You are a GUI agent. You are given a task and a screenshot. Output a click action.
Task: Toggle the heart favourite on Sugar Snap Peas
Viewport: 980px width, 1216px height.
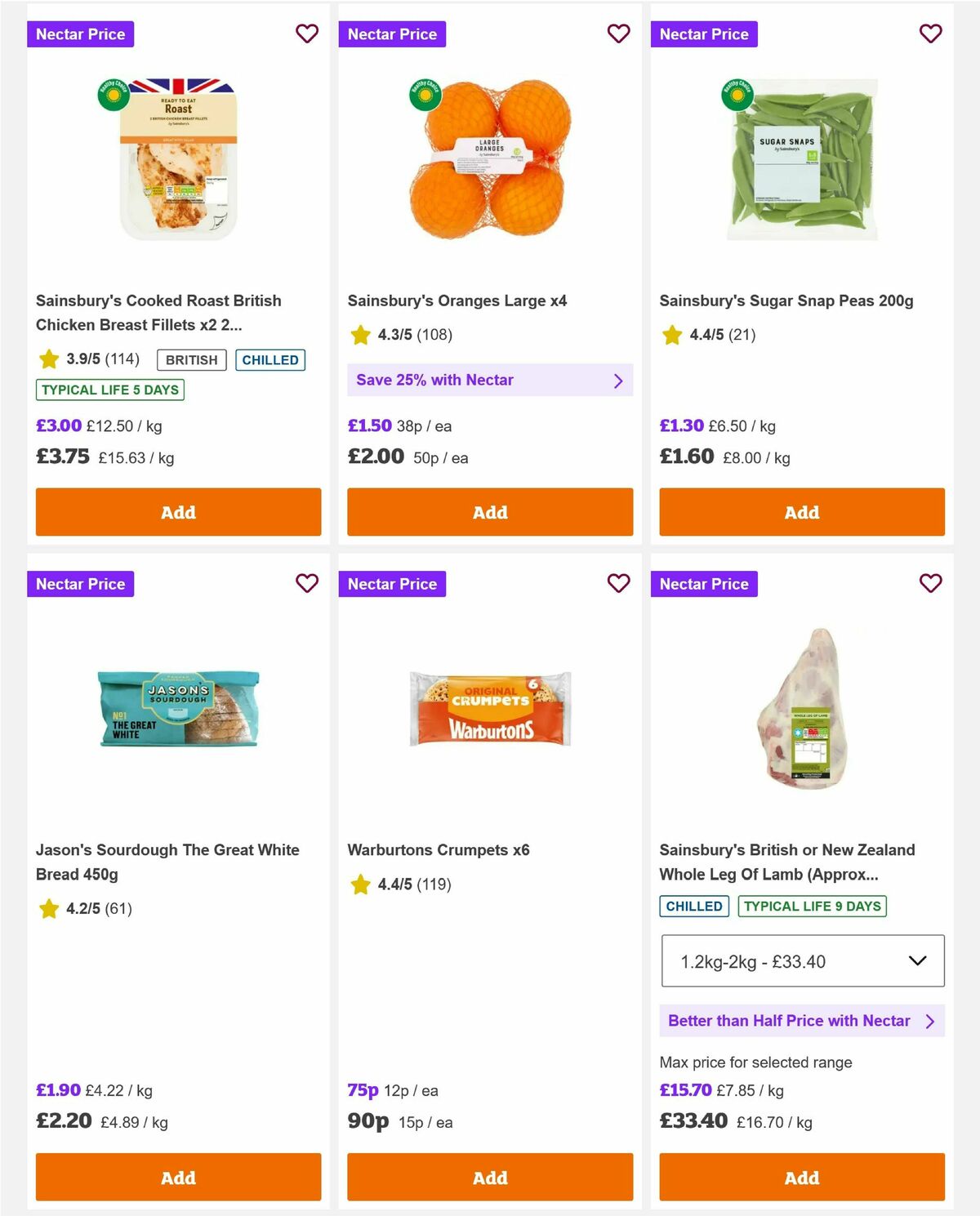pyautogui.click(x=930, y=33)
